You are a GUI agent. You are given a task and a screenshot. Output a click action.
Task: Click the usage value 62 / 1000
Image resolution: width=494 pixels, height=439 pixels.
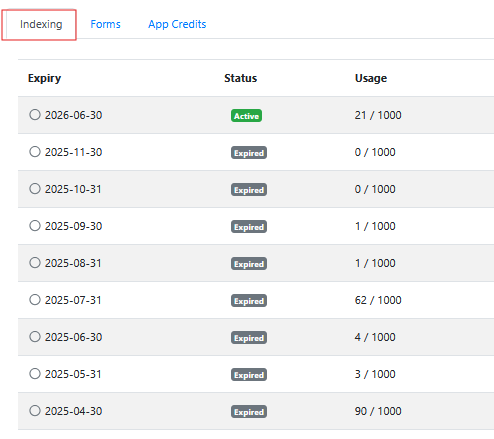[x=378, y=300]
